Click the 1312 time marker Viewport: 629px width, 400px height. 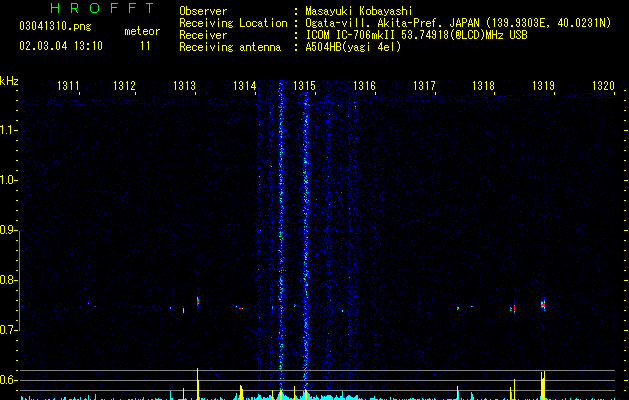pos(124,86)
